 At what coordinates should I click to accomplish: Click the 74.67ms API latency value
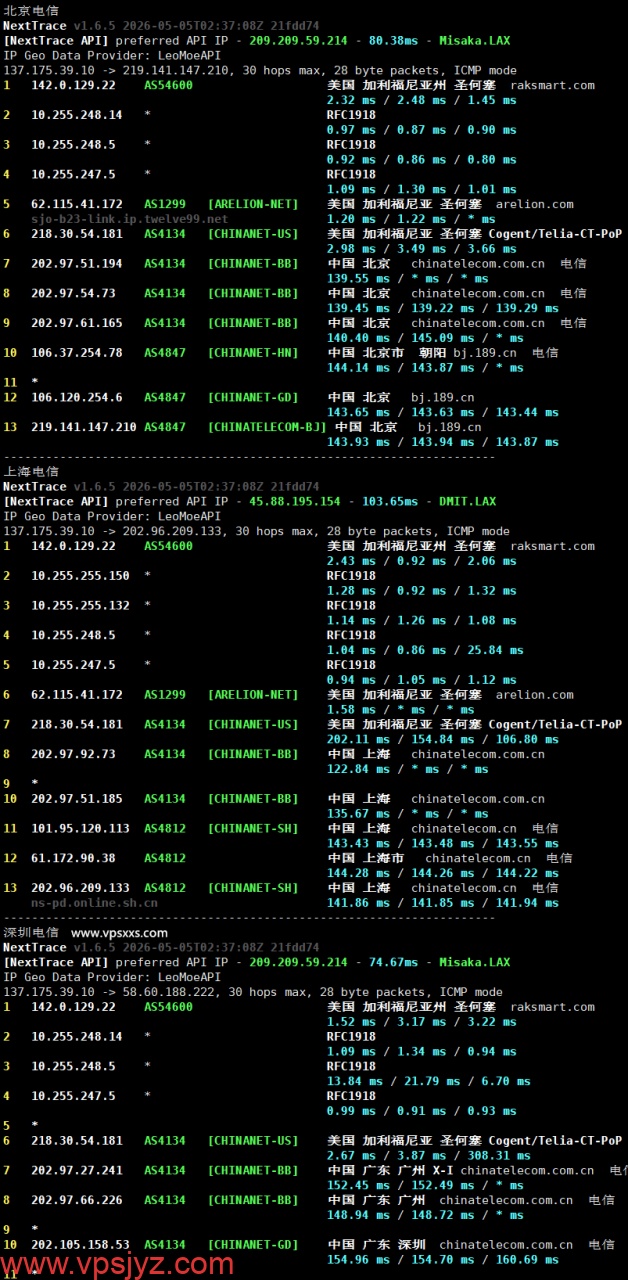tap(393, 962)
